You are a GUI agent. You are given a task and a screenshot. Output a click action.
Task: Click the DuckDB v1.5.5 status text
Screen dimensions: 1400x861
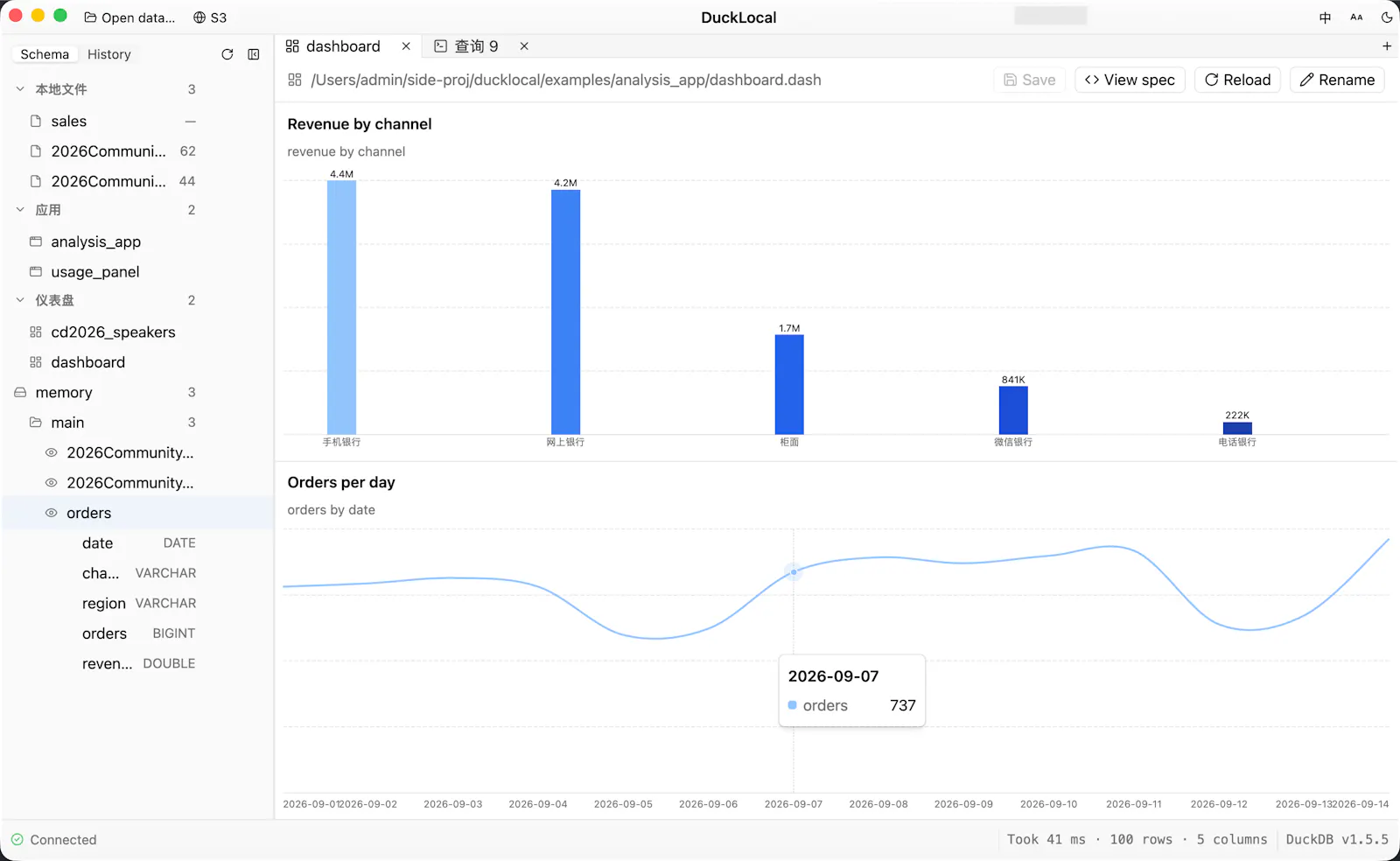[1337, 839]
